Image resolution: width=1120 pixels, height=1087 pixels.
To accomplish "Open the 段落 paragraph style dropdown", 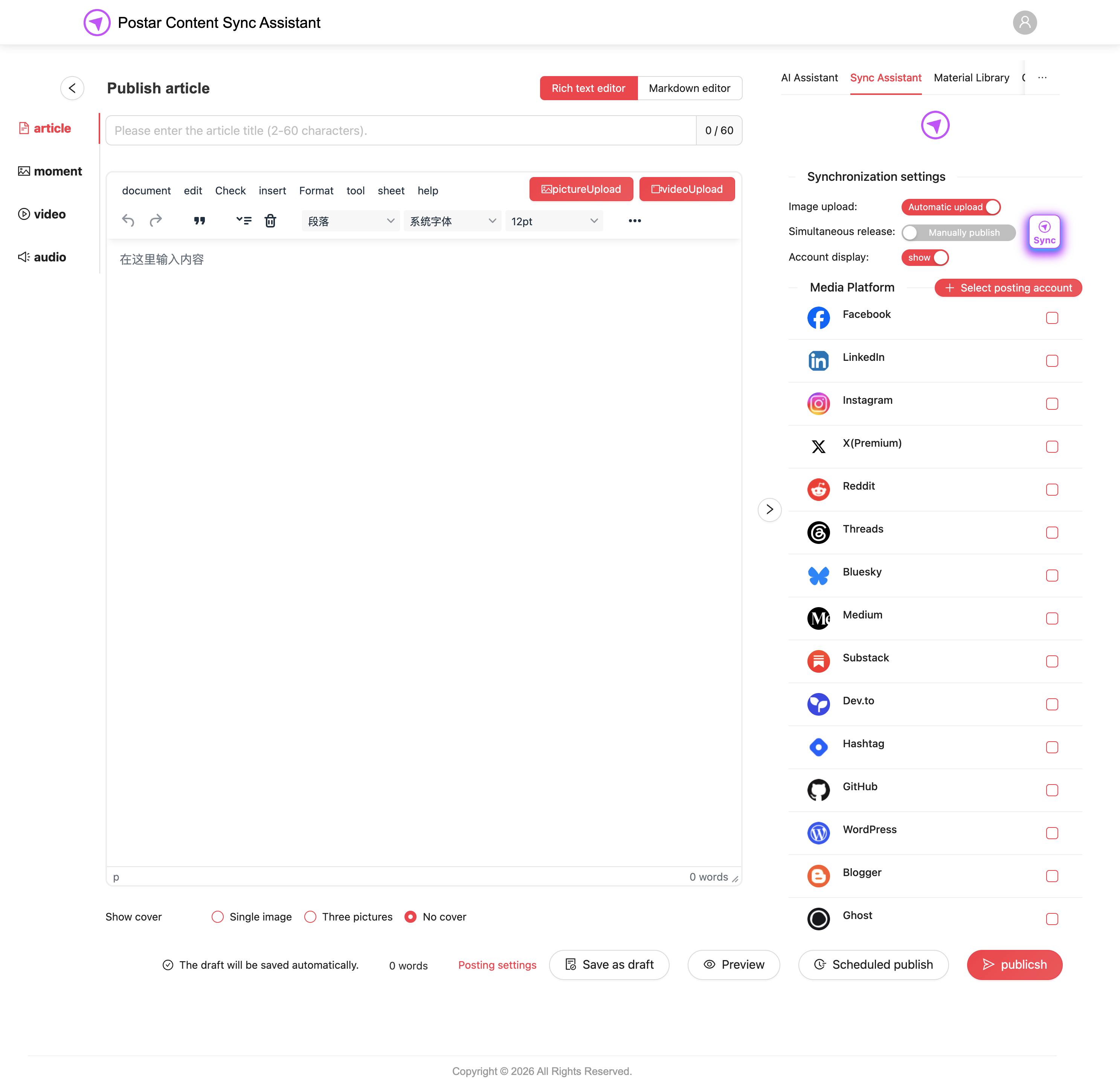I will 350,221.
